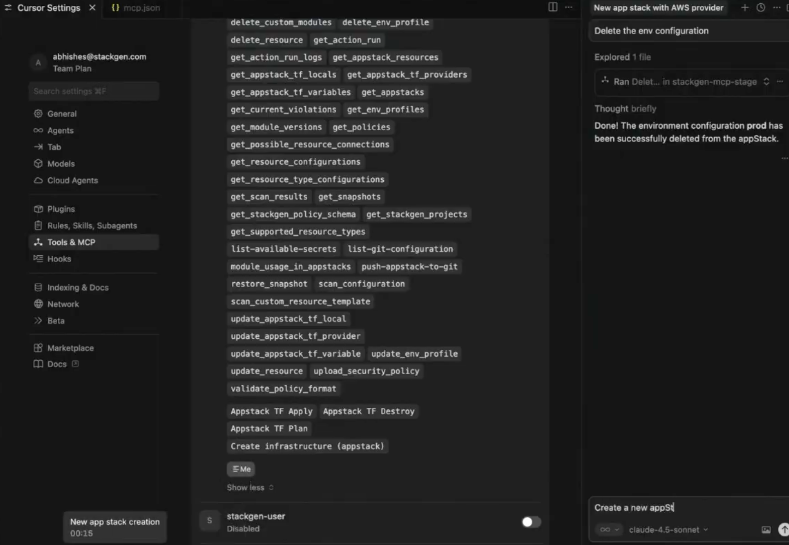This screenshot has height=545, width=789.
Task: Click the validate_policy_format tool chip
Action: pyautogui.click(x=283, y=388)
